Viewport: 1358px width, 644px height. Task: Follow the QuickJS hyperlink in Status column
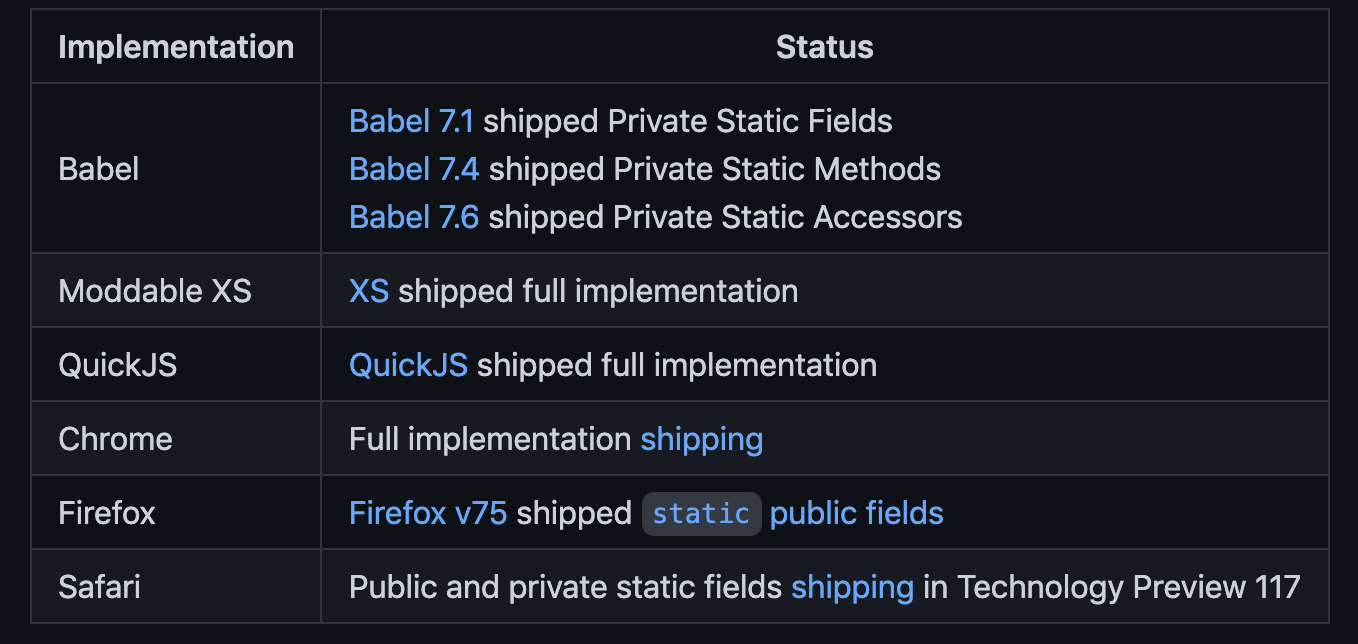408,365
